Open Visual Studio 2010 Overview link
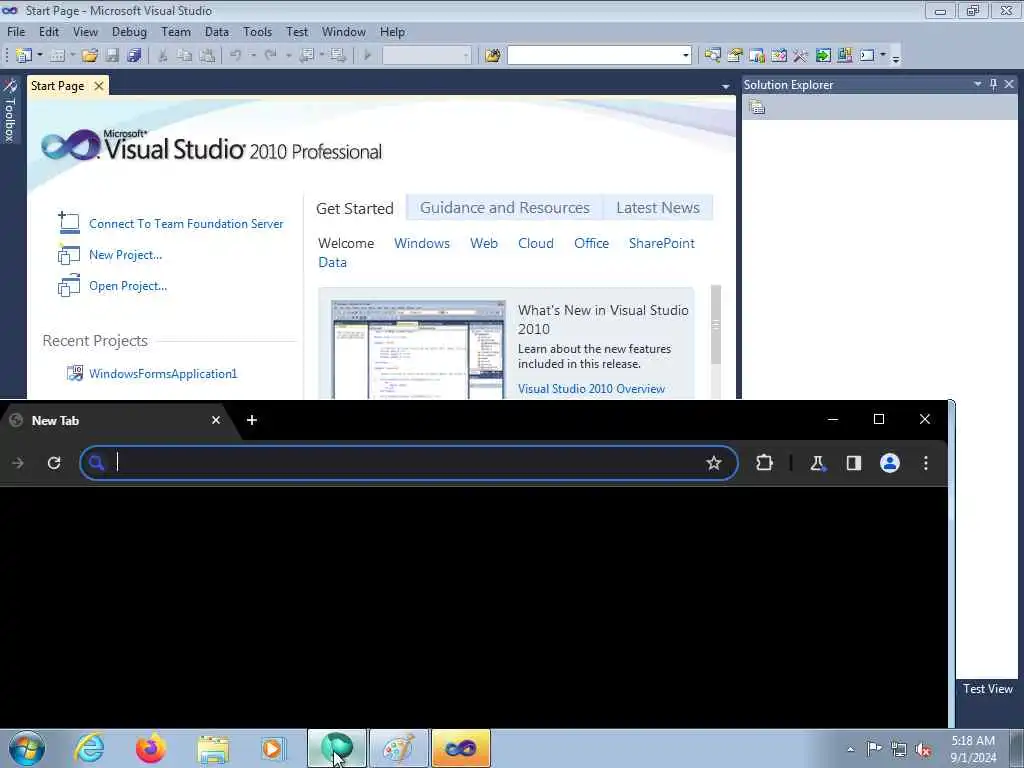This screenshot has width=1024, height=768. [x=591, y=389]
